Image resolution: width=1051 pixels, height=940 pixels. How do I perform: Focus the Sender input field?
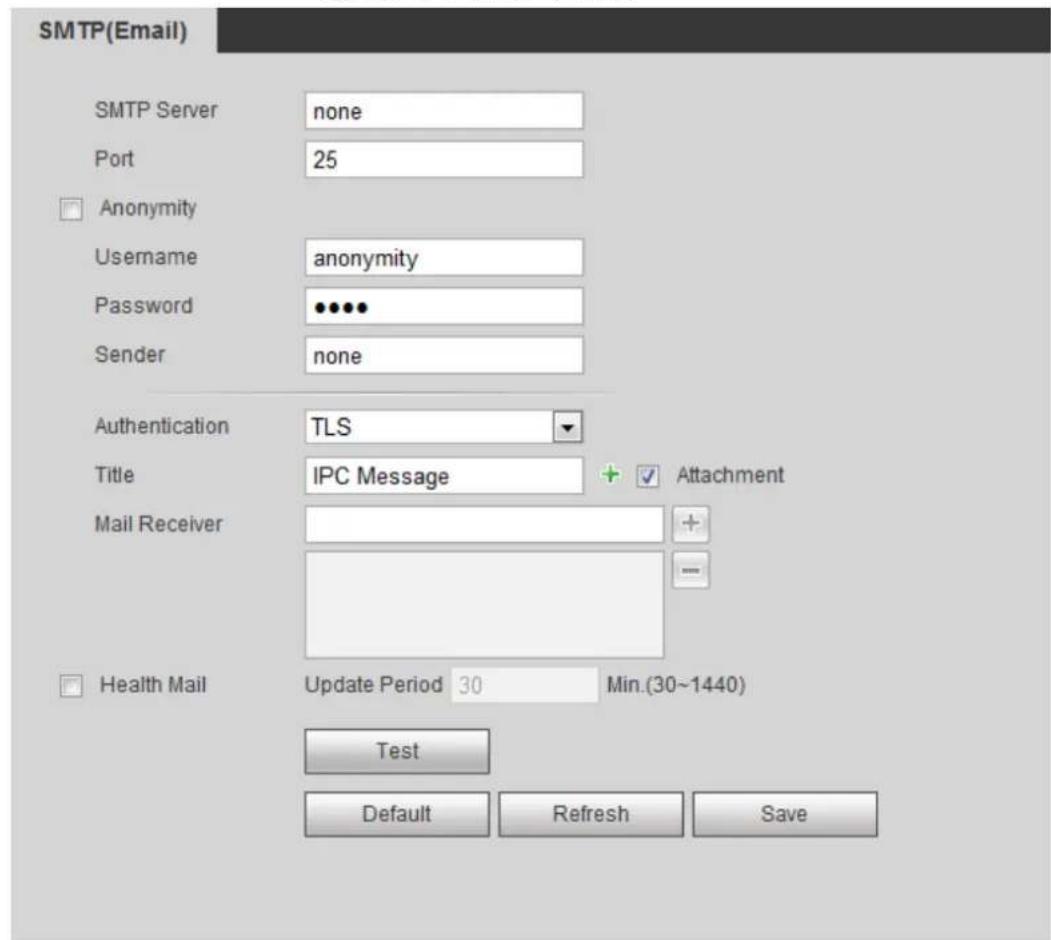click(x=444, y=355)
